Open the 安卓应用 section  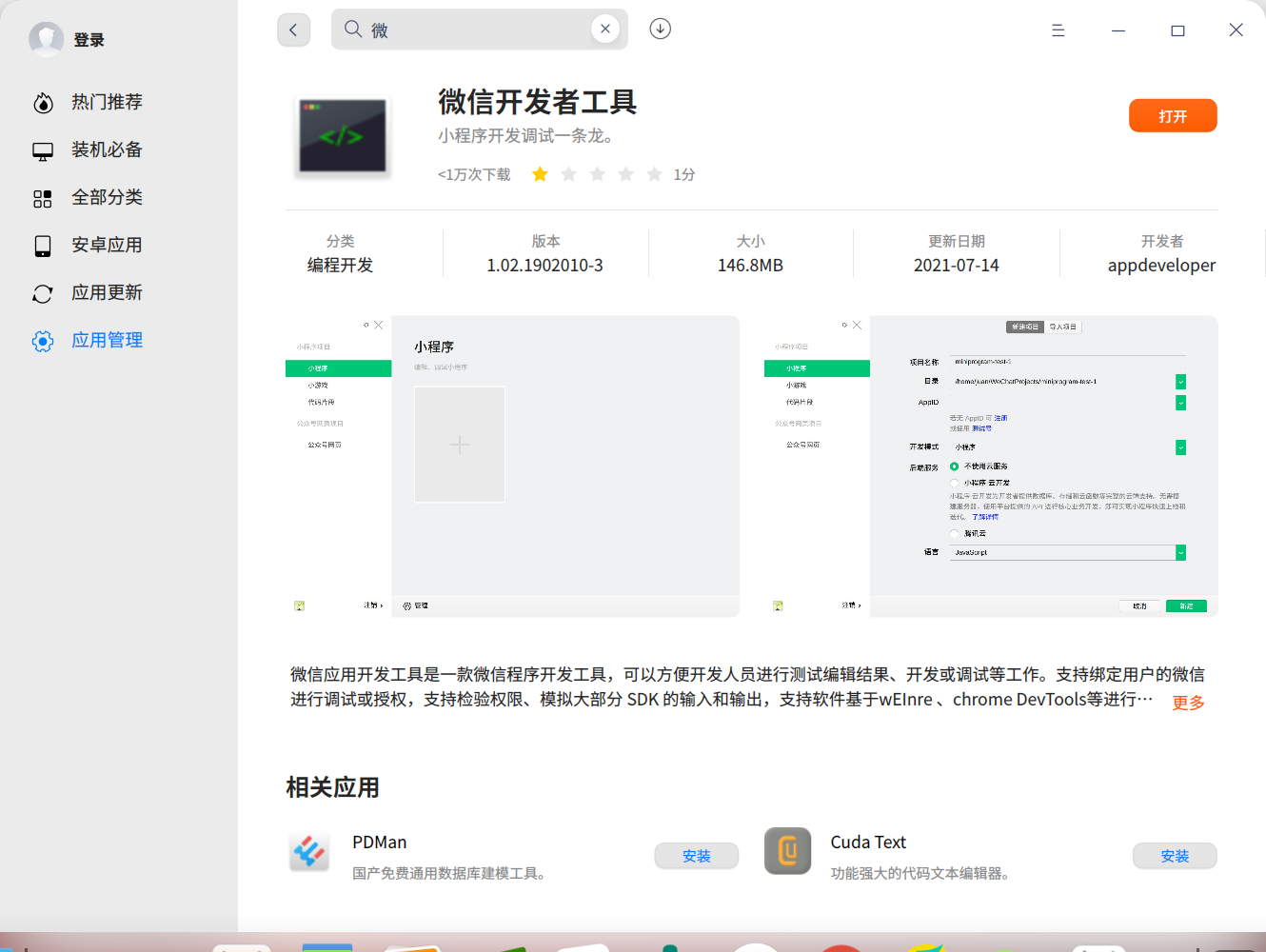(x=107, y=245)
